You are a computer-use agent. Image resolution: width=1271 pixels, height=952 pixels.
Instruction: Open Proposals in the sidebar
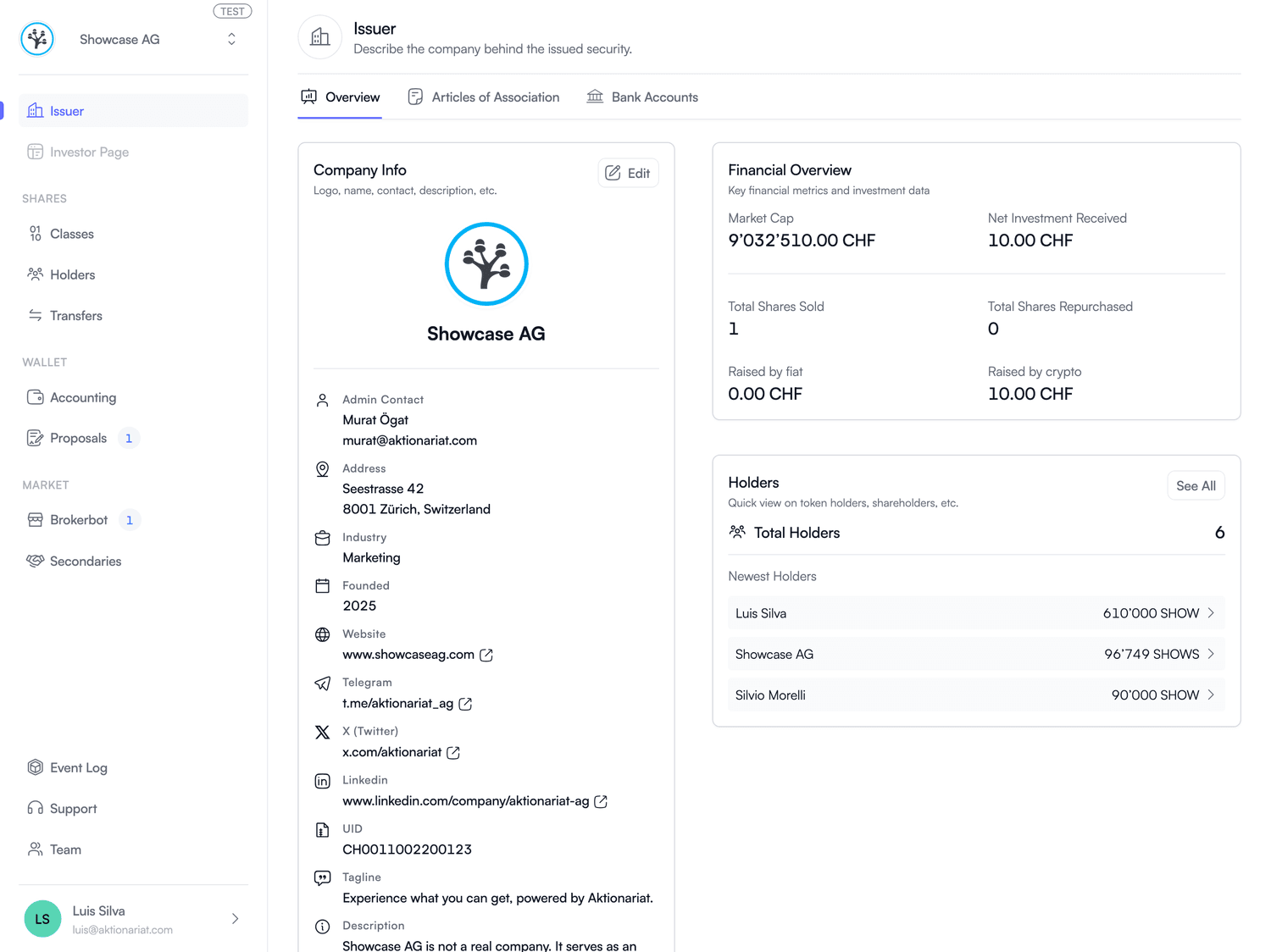(78, 438)
